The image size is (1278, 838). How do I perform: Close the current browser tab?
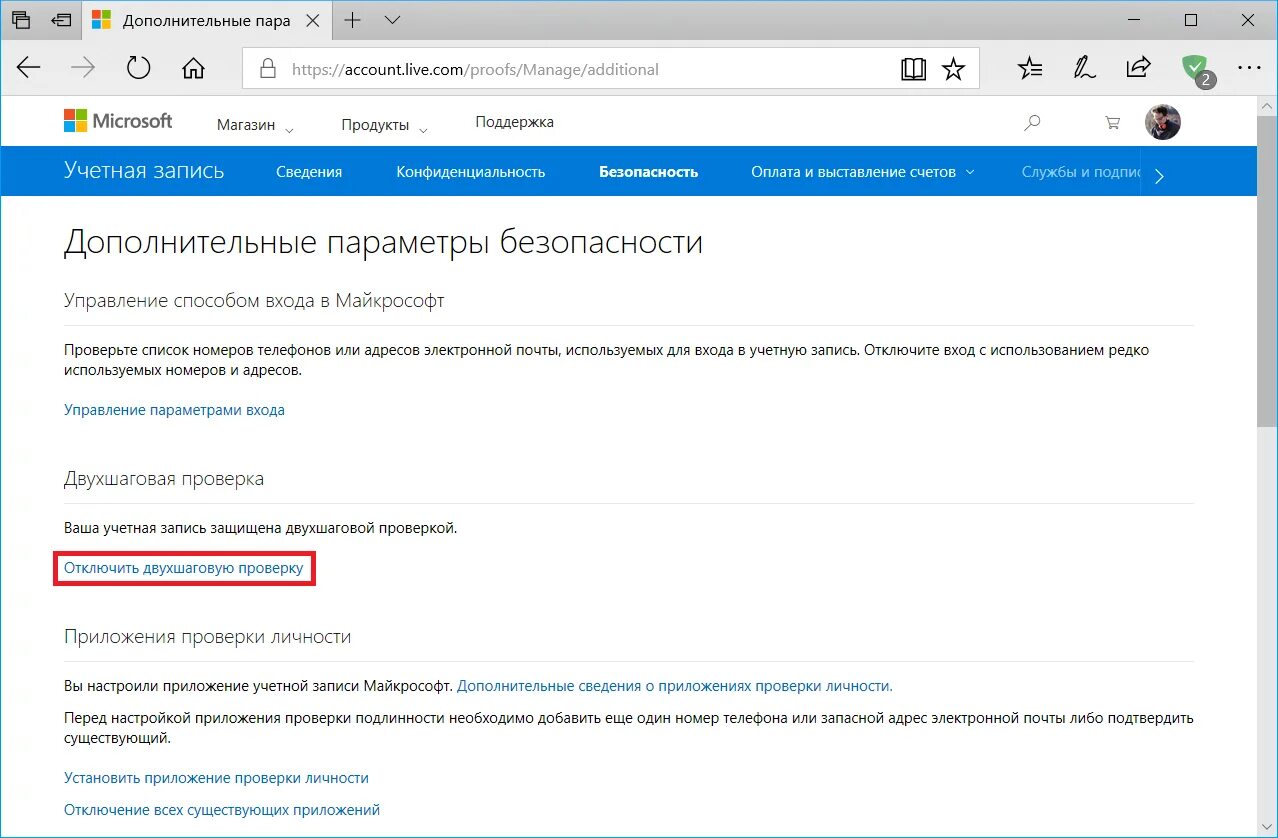313,20
